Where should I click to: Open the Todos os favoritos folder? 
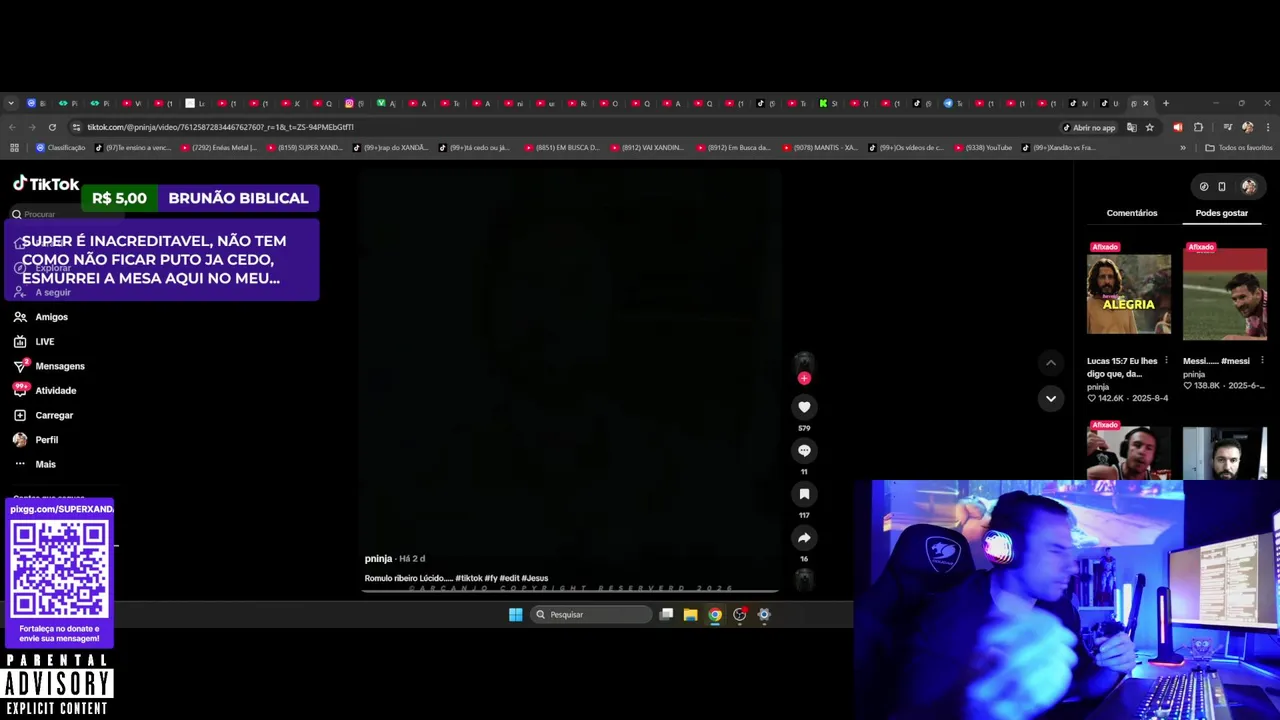(x=1239, y=148)
